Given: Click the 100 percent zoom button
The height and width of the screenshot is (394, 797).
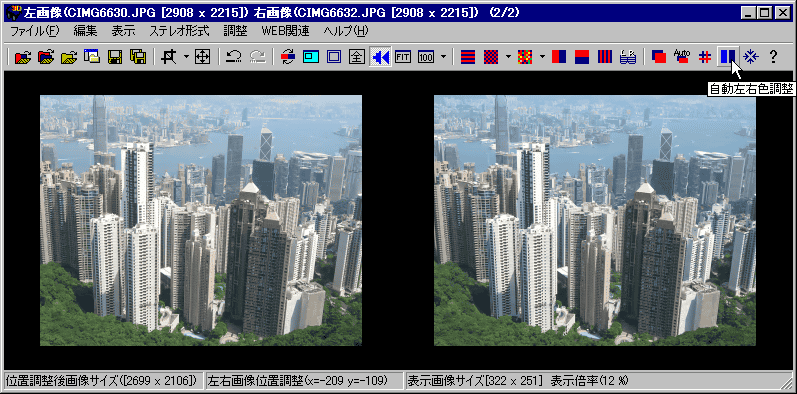Looking at the screenshot, I should point(426,57).
